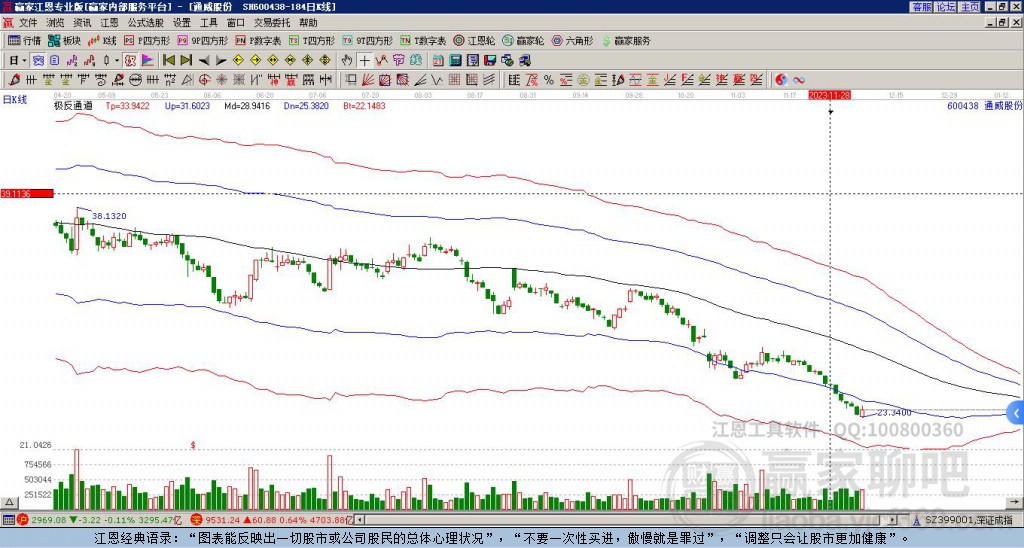Open the calculator icon
The image size is (1024, 548).
tap(455, 60)
